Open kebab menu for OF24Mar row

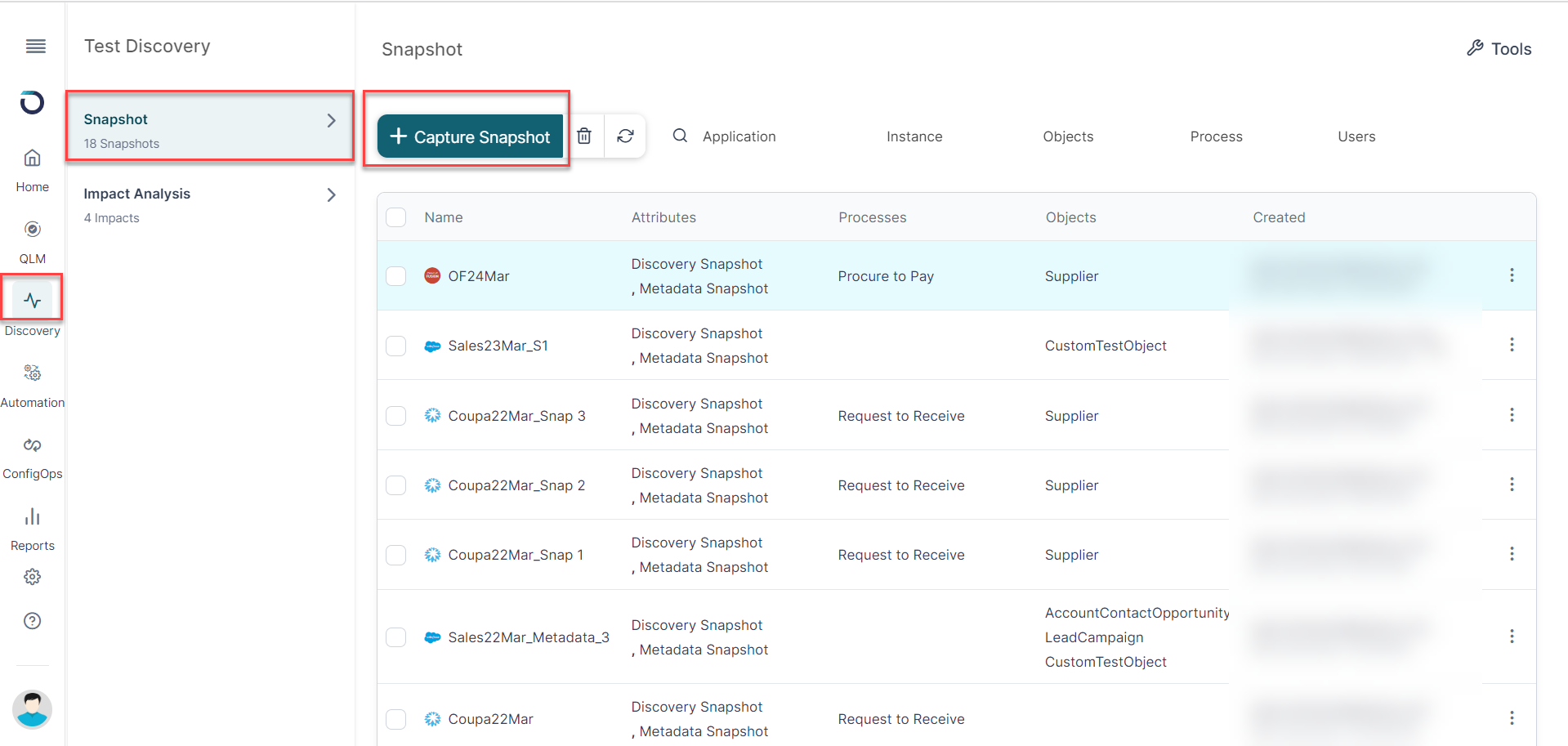point(1512,275)
